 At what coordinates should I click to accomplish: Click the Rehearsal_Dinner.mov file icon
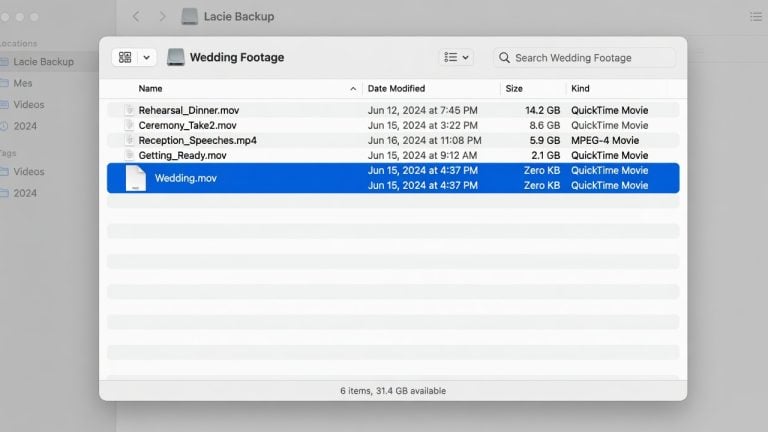pos(129,110)
